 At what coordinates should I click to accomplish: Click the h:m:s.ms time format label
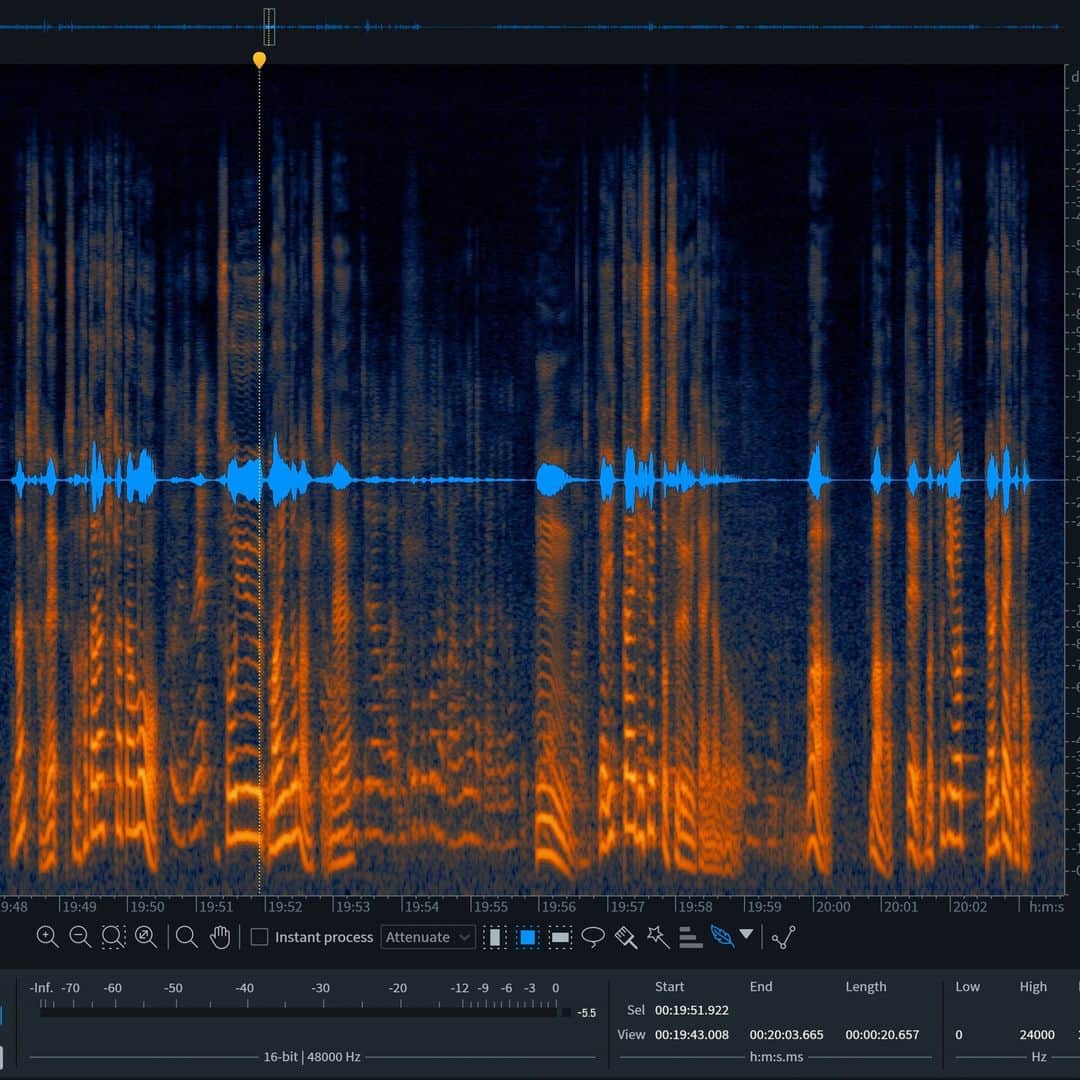pos(776,1057)
